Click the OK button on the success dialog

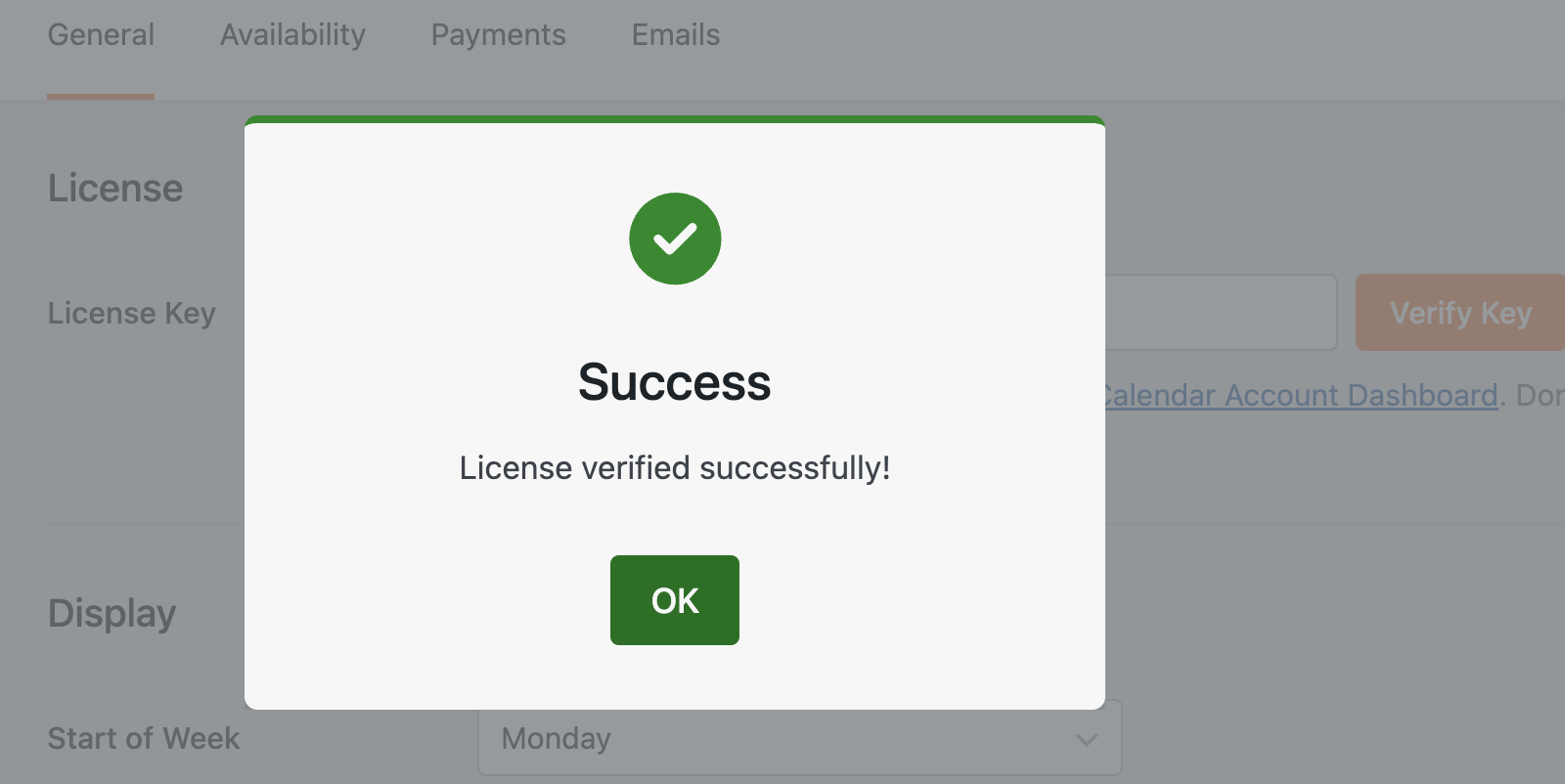coord(674,600)
